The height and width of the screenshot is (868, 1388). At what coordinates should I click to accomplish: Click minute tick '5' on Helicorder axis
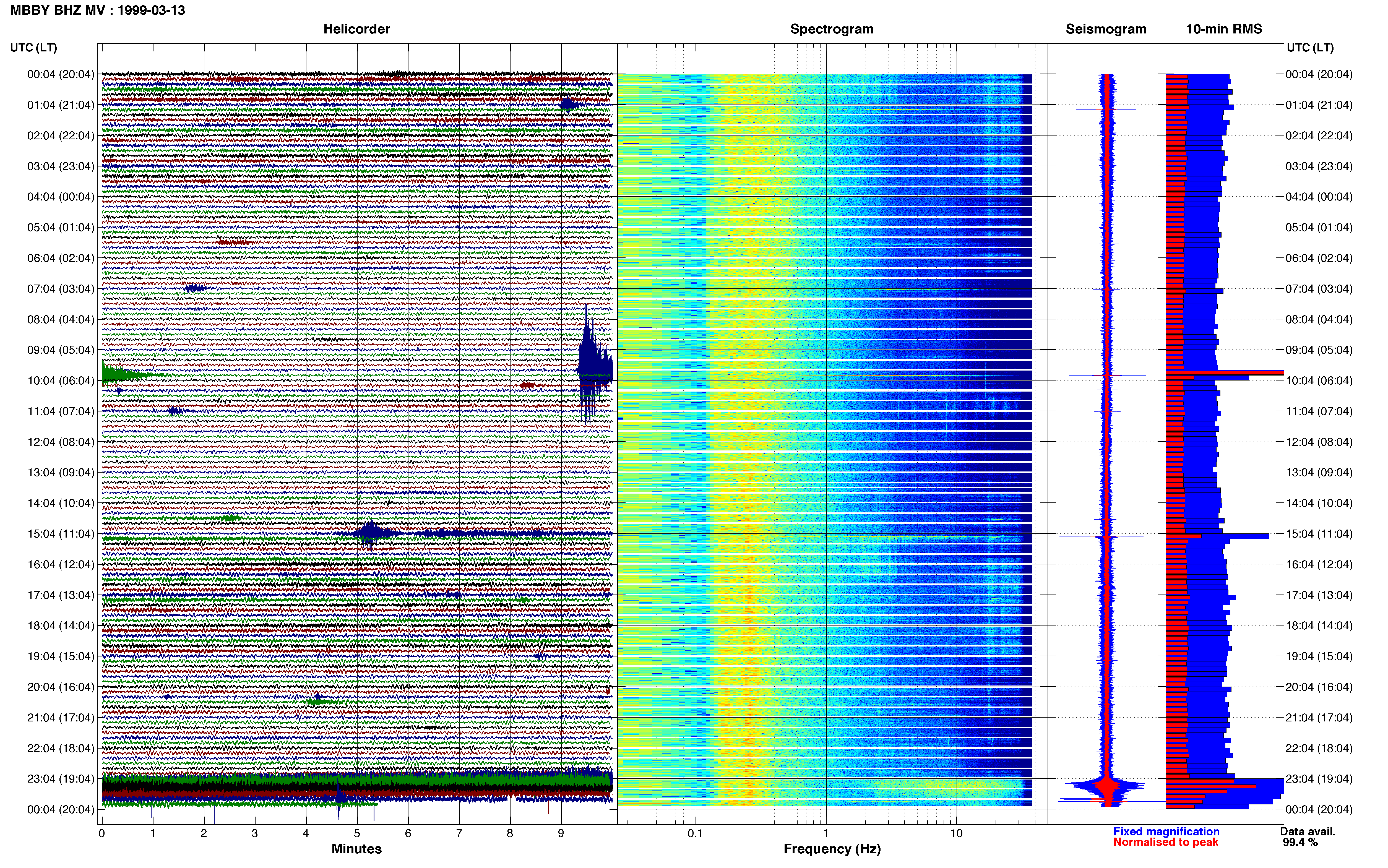[357, 833]
